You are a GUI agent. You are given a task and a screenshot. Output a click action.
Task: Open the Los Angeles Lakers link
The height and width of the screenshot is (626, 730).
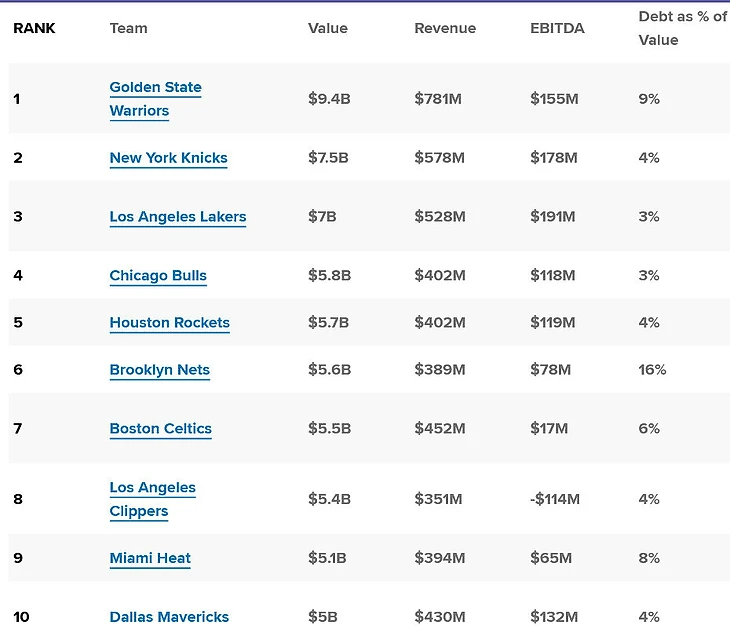pos(178,216)
